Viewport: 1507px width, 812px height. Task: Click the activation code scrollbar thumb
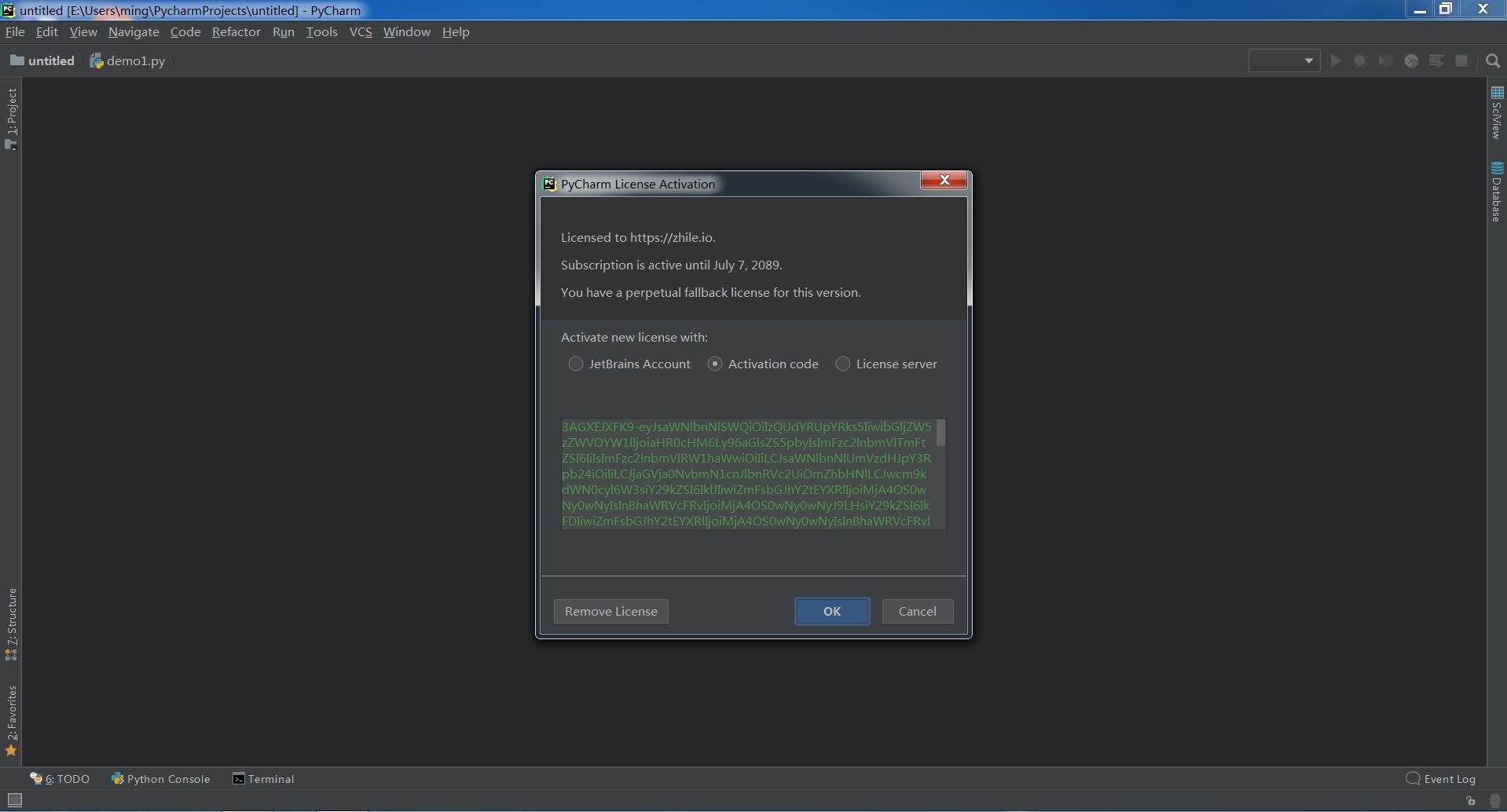(940, 433)
